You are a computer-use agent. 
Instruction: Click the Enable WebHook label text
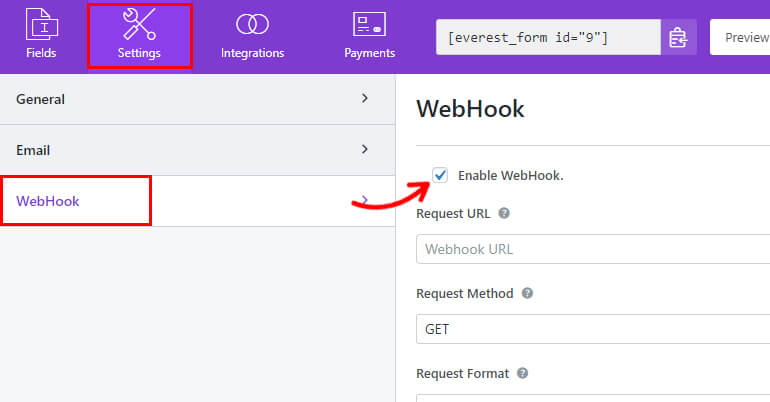click(x=511, y=176)
